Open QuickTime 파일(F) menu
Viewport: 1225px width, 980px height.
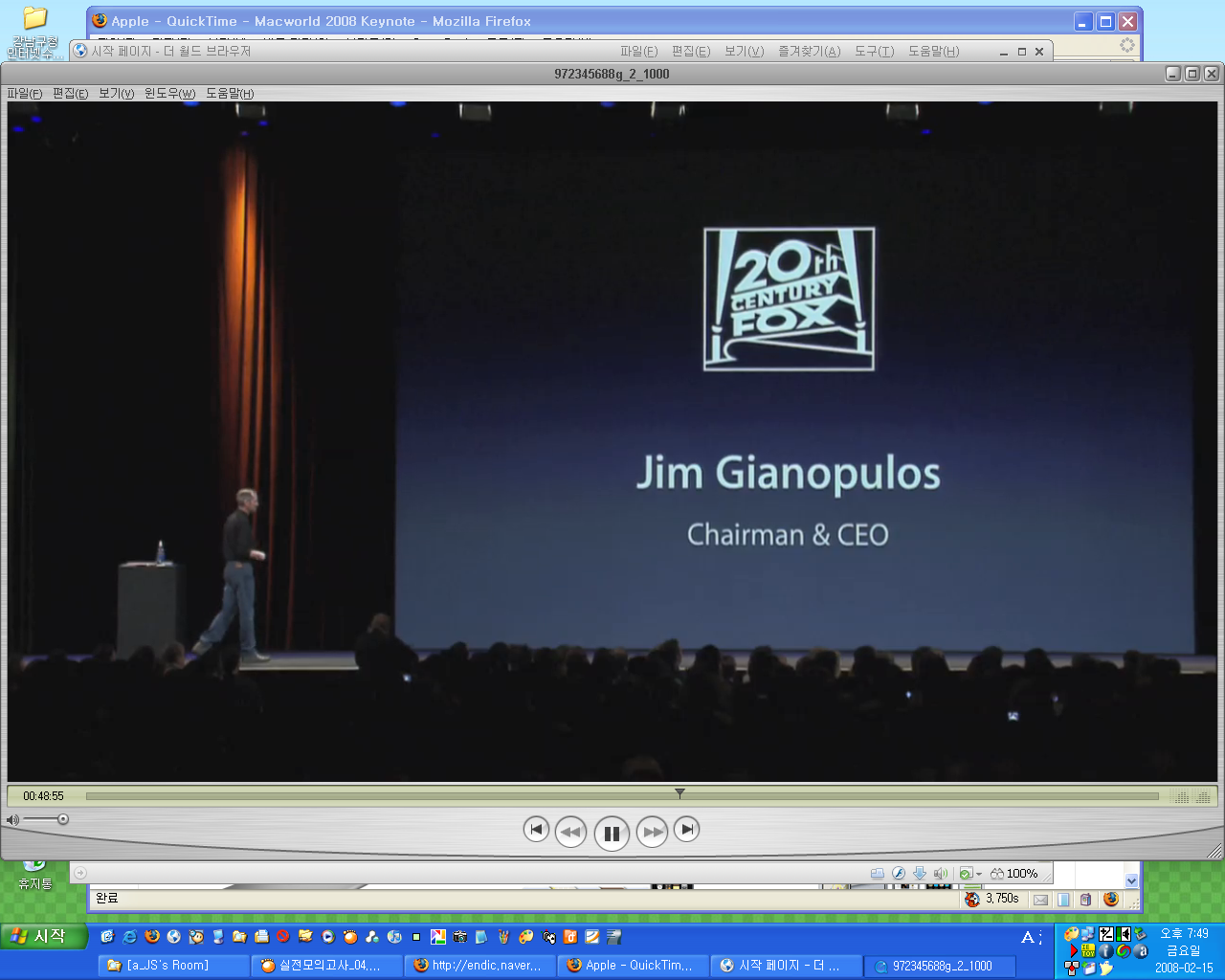pos(25,93)
